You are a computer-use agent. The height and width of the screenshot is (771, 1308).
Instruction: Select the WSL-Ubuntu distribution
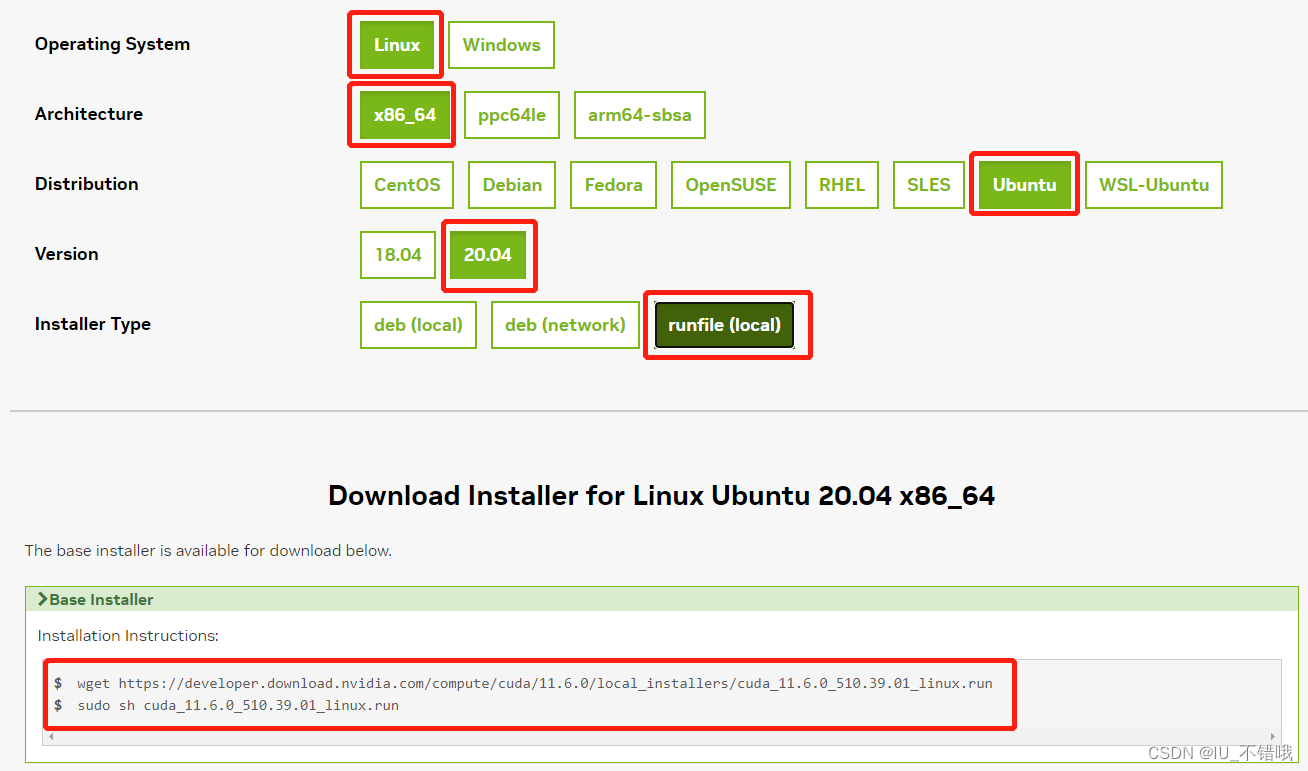coord(1154,185)
